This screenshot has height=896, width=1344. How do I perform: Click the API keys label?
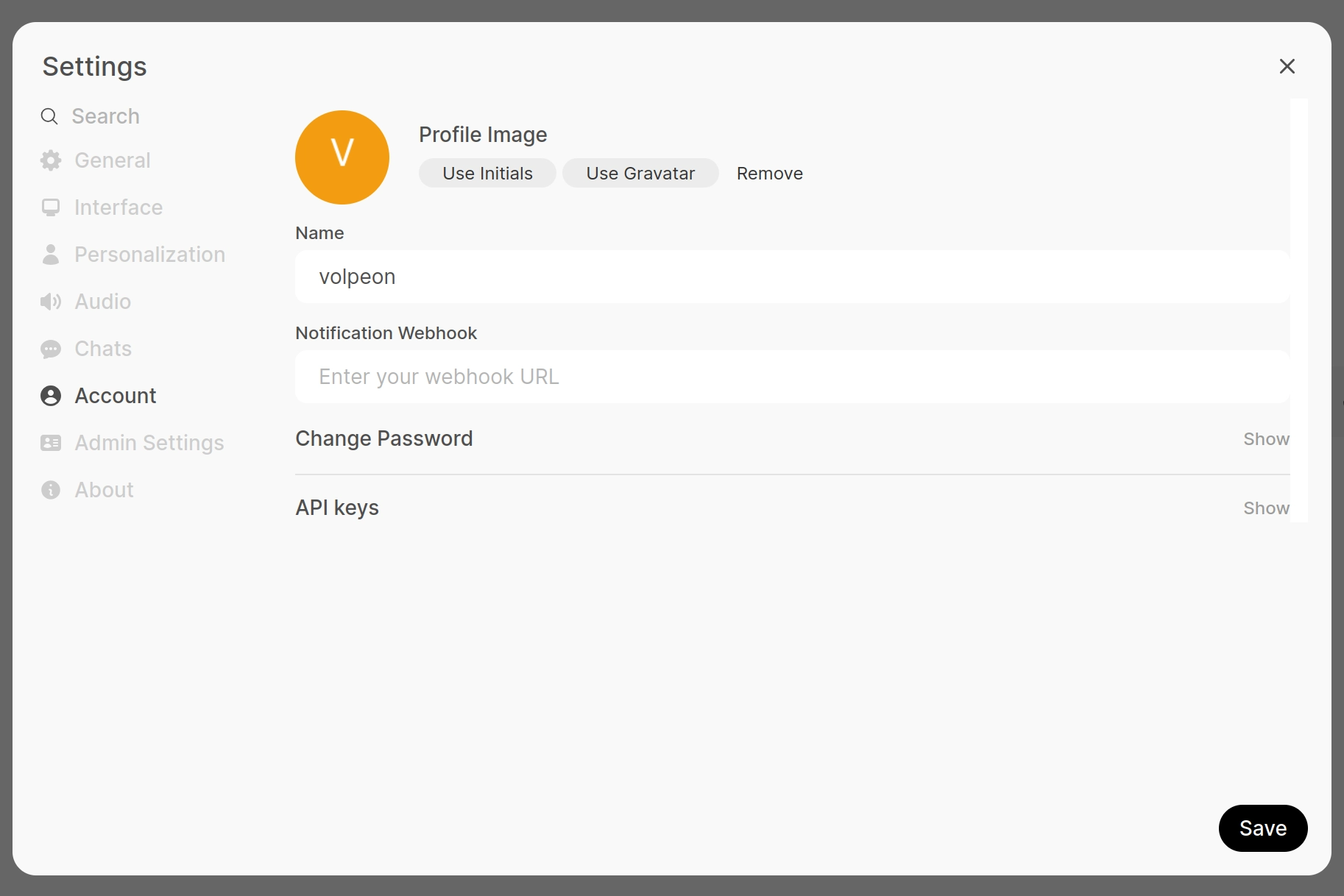337,508
